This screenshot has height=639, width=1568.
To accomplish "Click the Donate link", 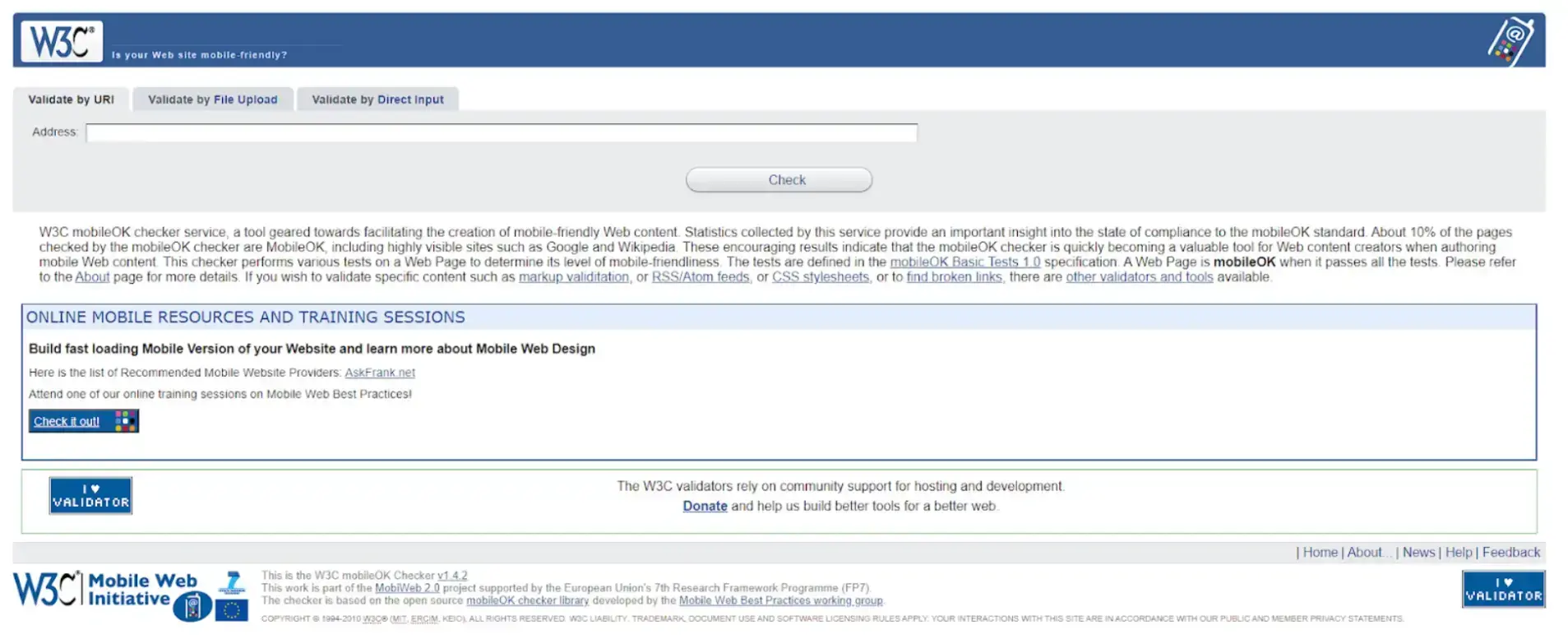I will tap(705, 507).
